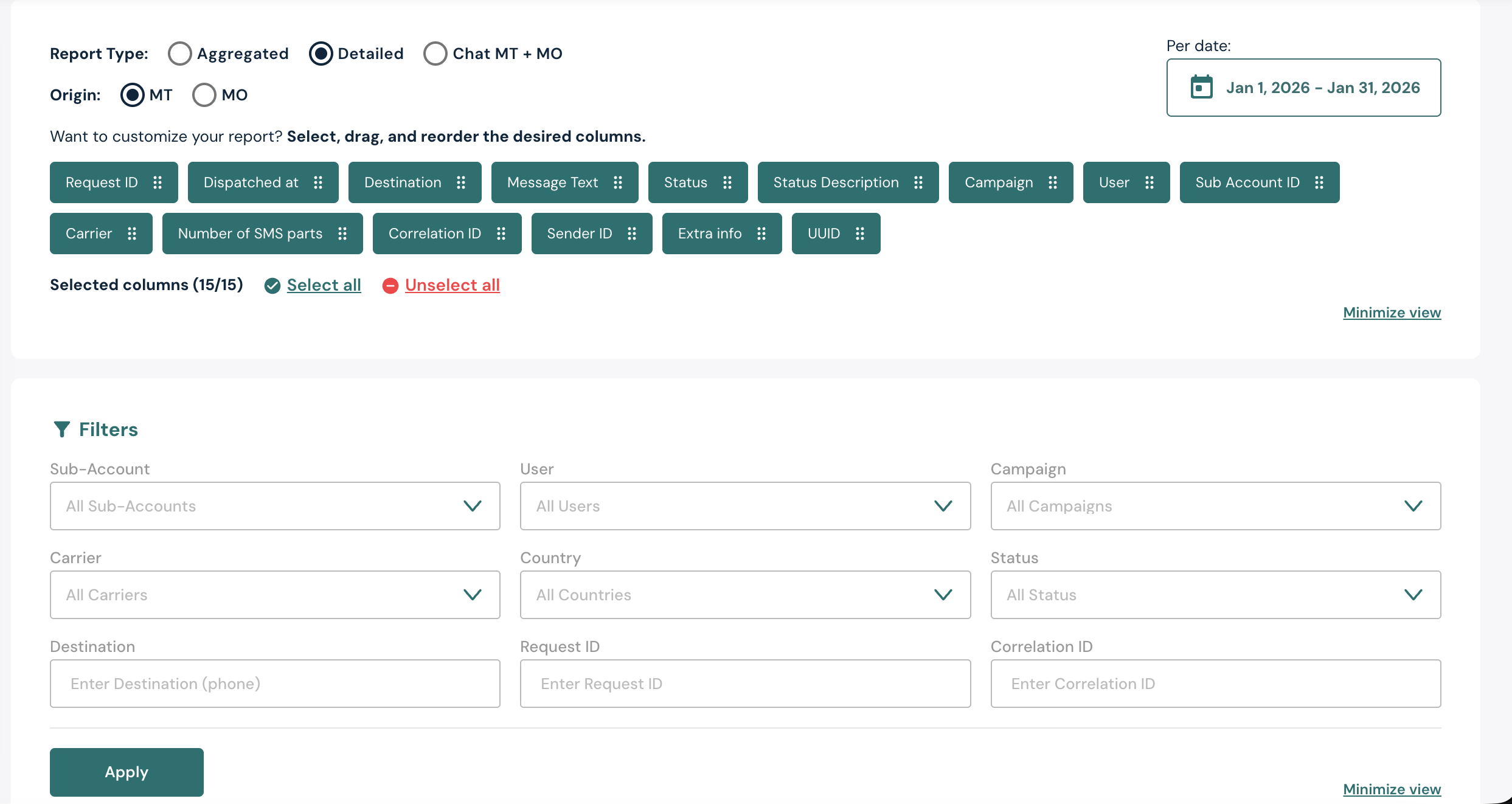
Task: Select Aggregated report type
Action: coord(180,54)
